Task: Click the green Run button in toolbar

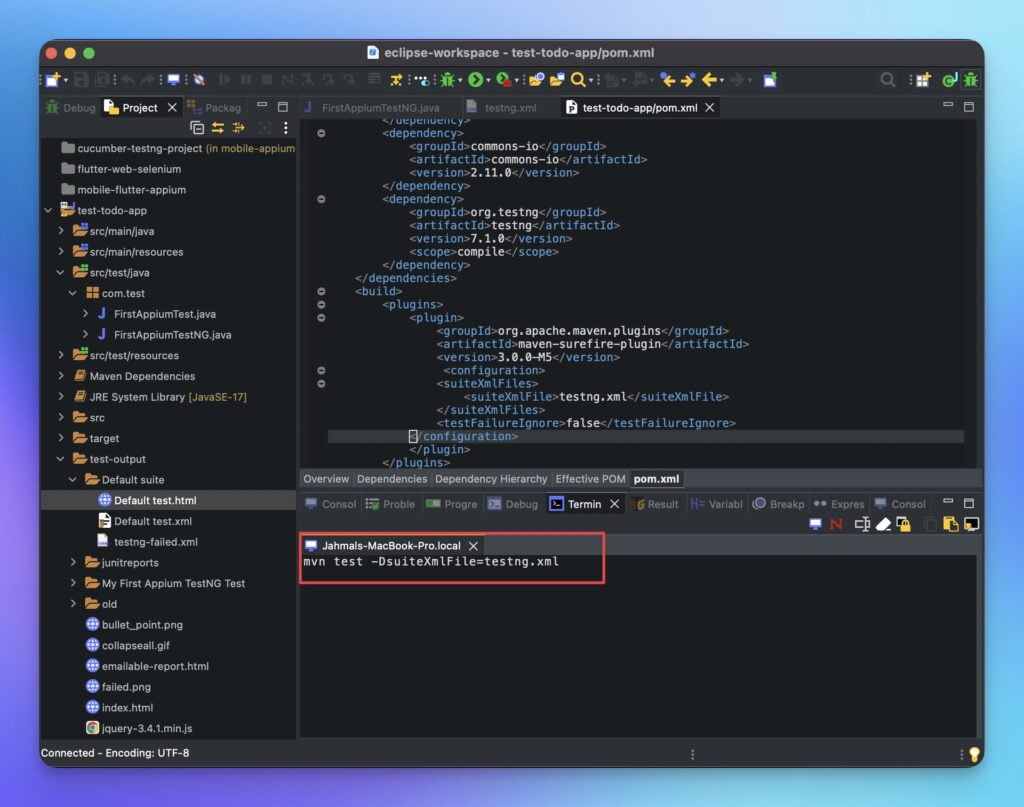Action: click(475, 80)
